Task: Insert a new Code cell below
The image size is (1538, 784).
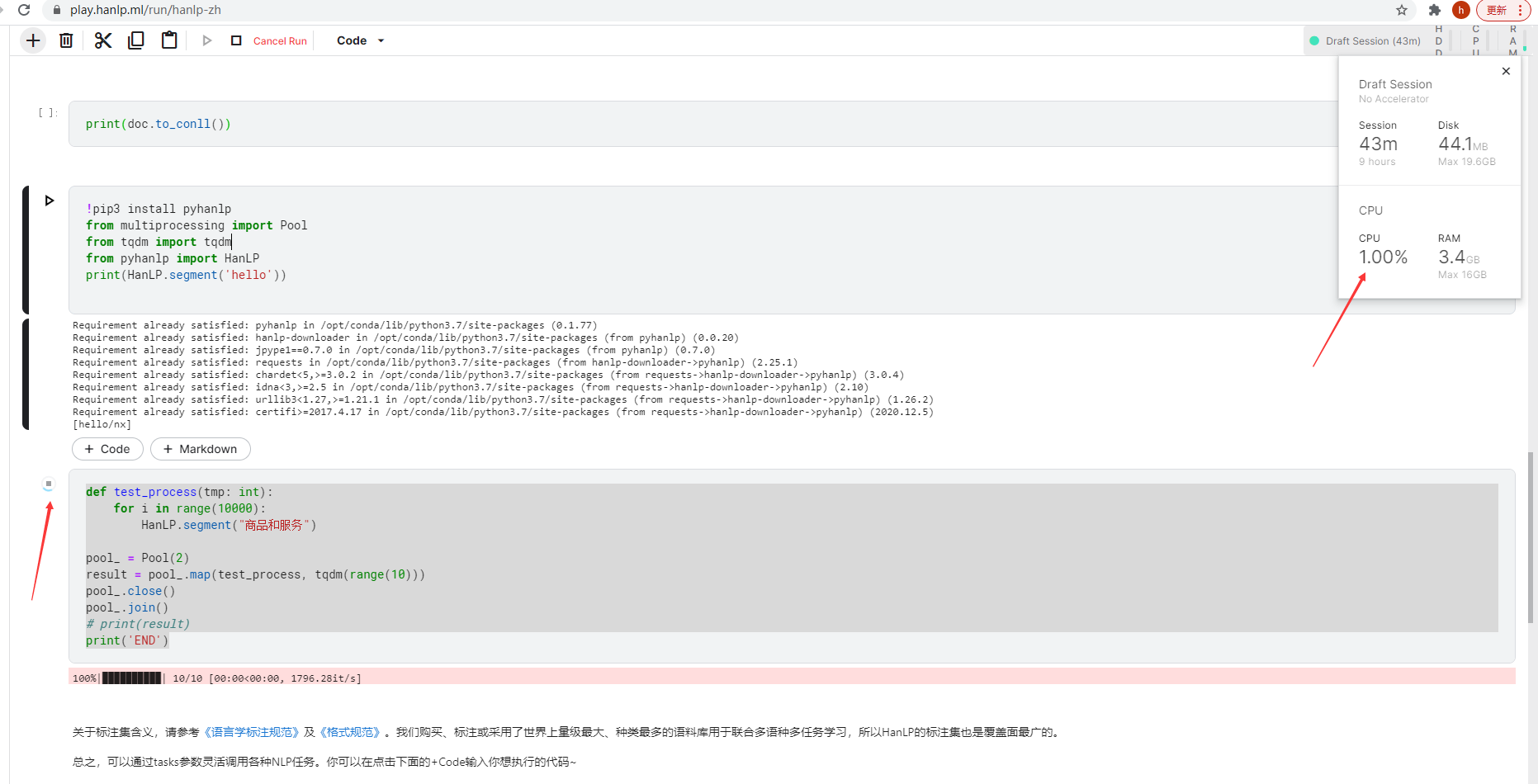Action: click(107, 449)
